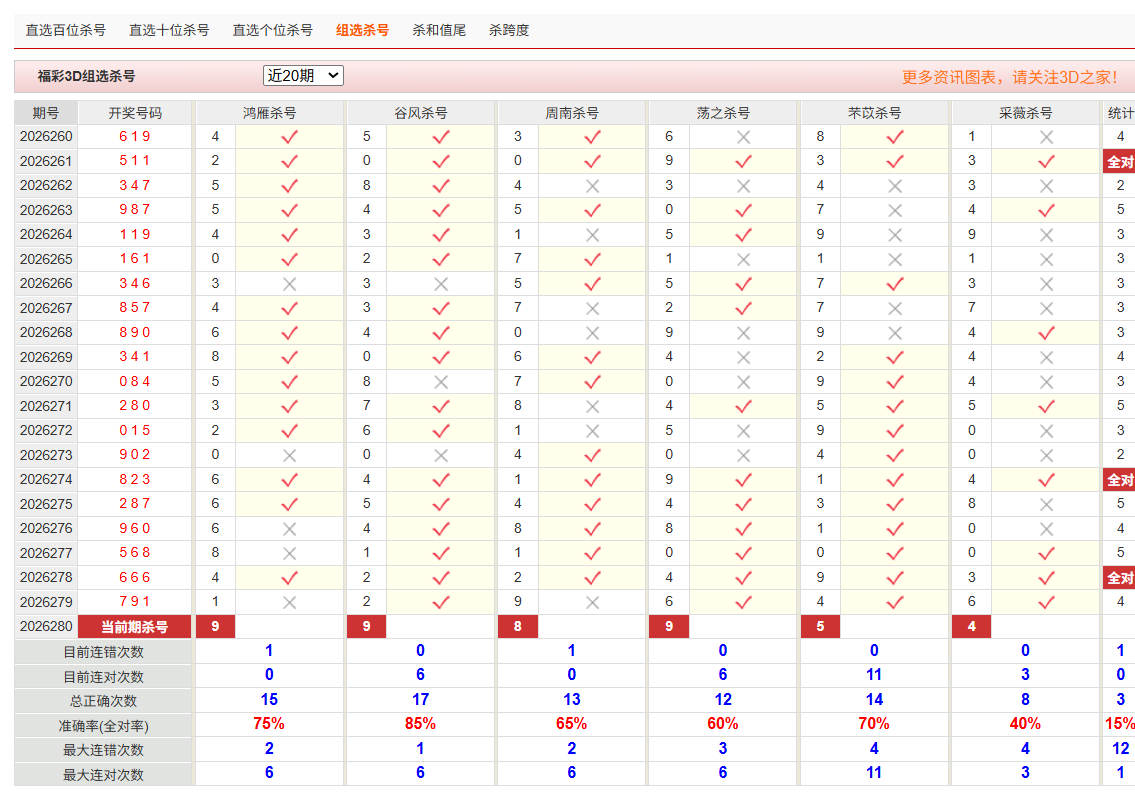
Task: Open the 直选个位杀号 tab
Action: pos(273,30)
